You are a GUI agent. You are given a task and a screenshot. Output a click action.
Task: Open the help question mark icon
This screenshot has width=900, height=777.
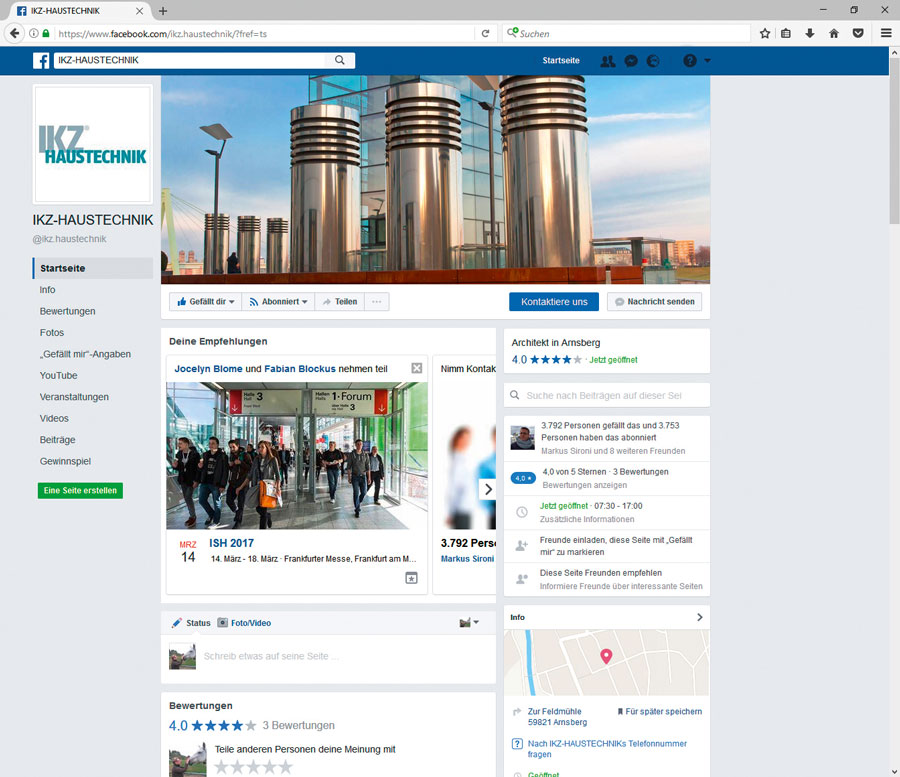point(690,61)
